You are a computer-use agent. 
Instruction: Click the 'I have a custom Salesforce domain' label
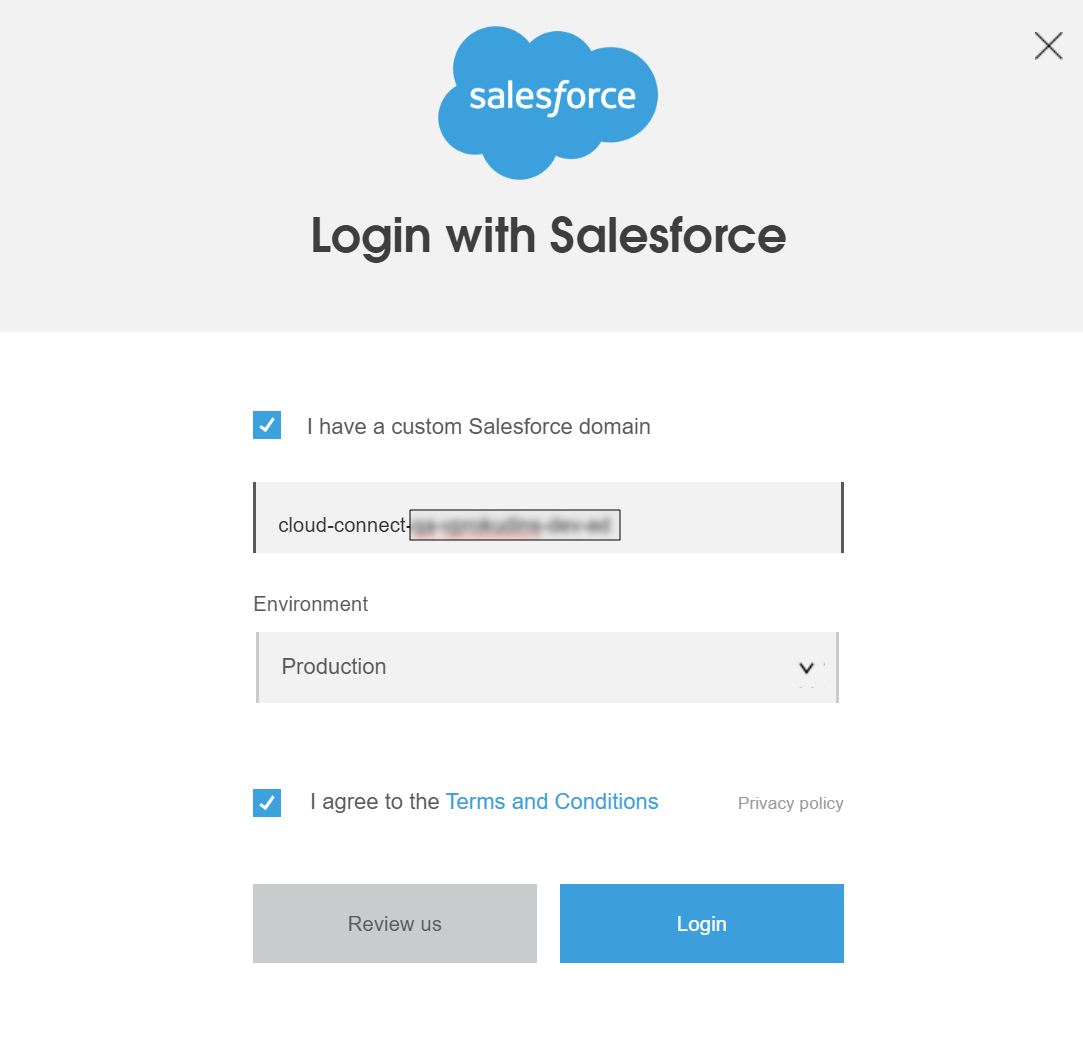[479, 427]
